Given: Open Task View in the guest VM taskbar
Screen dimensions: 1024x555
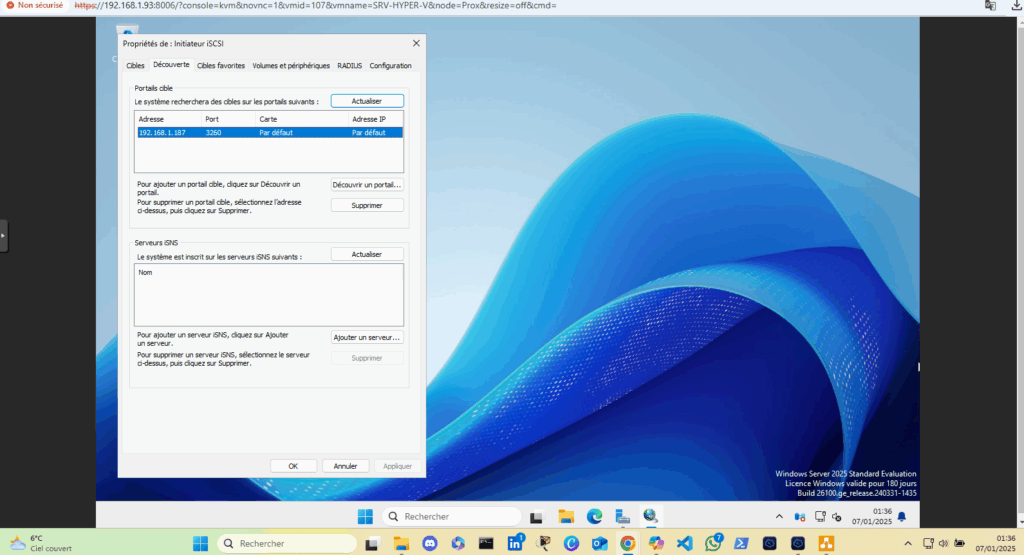Looking at the screenshot, I should click(536, 516).
